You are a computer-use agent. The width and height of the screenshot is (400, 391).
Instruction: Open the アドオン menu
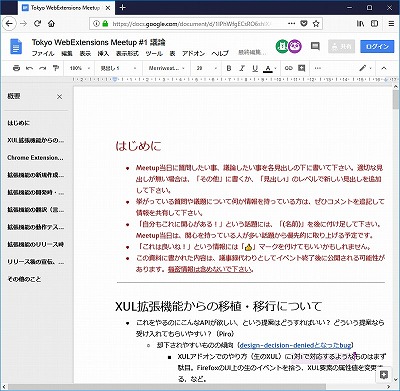pos(193,53)
